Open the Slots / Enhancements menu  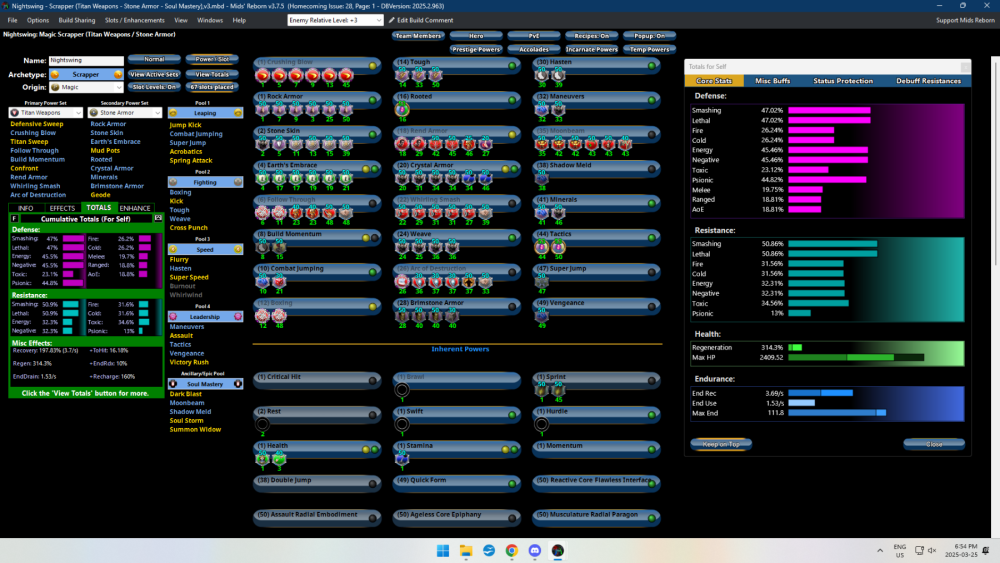(135, 20)
